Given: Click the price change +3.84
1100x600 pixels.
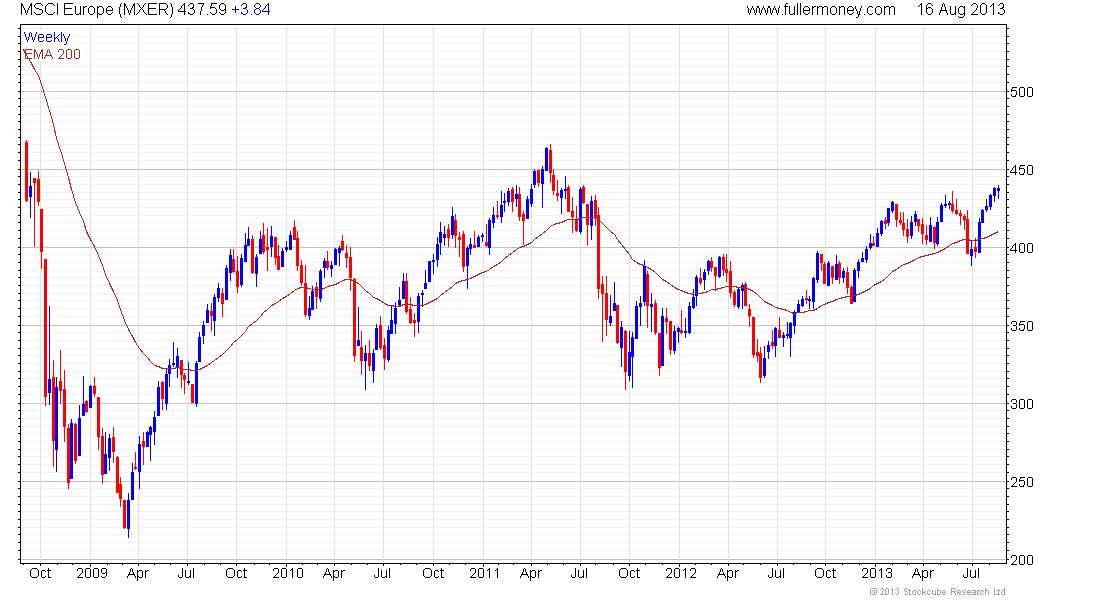Looking at the screenshot, I should 251,10.
